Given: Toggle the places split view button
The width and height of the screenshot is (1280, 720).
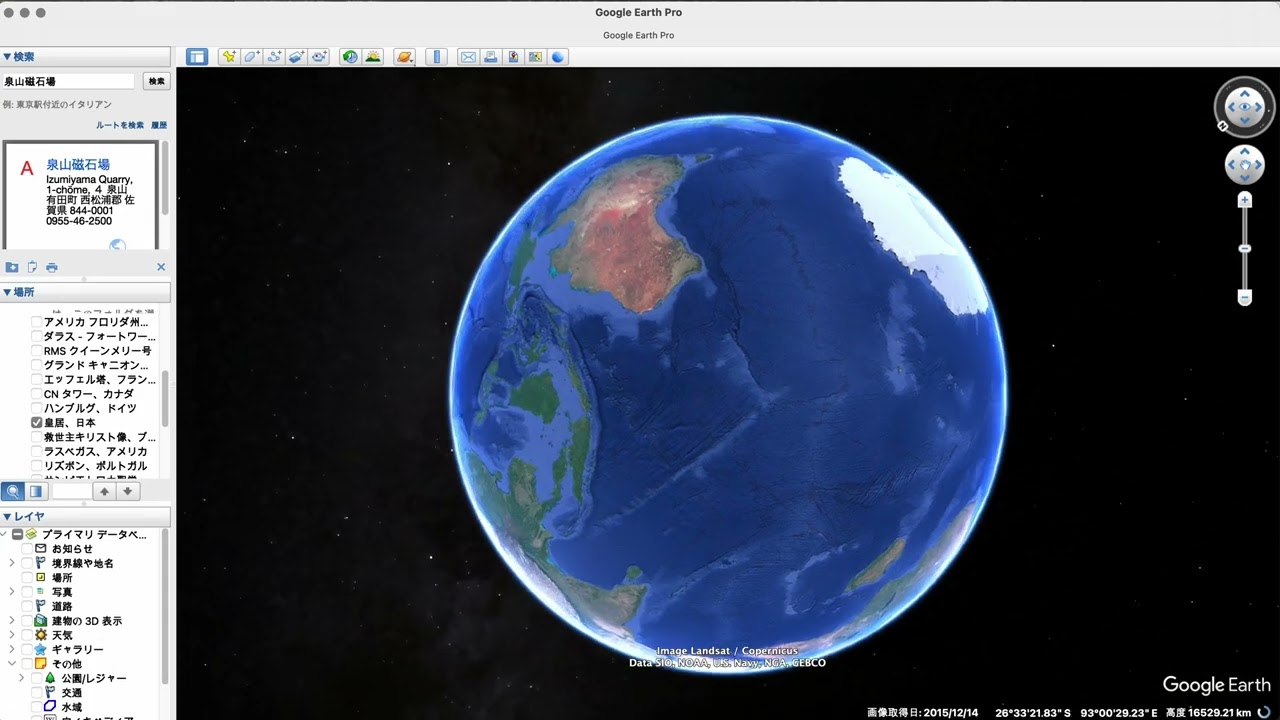Looking at the screenshot, I should coord(37,491).
